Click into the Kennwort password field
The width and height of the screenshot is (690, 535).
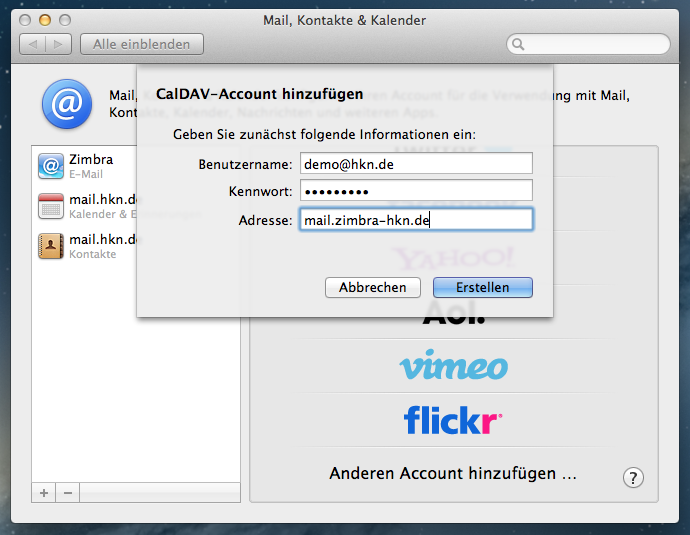(415, 191)
